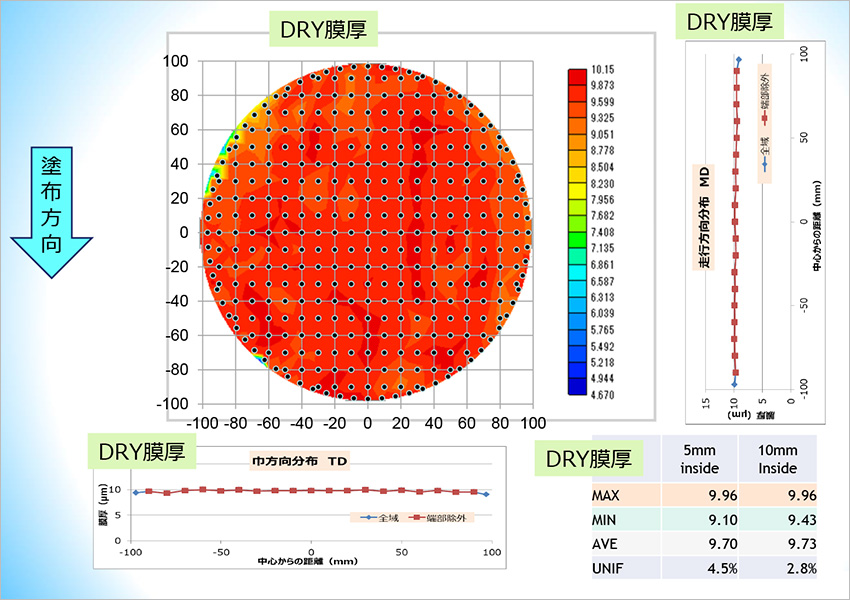Image resolution: width=850 pixels, height=600 pixels.
Task: Click the cyan 塗布方向 down arrow
Action: coord(51,214)
